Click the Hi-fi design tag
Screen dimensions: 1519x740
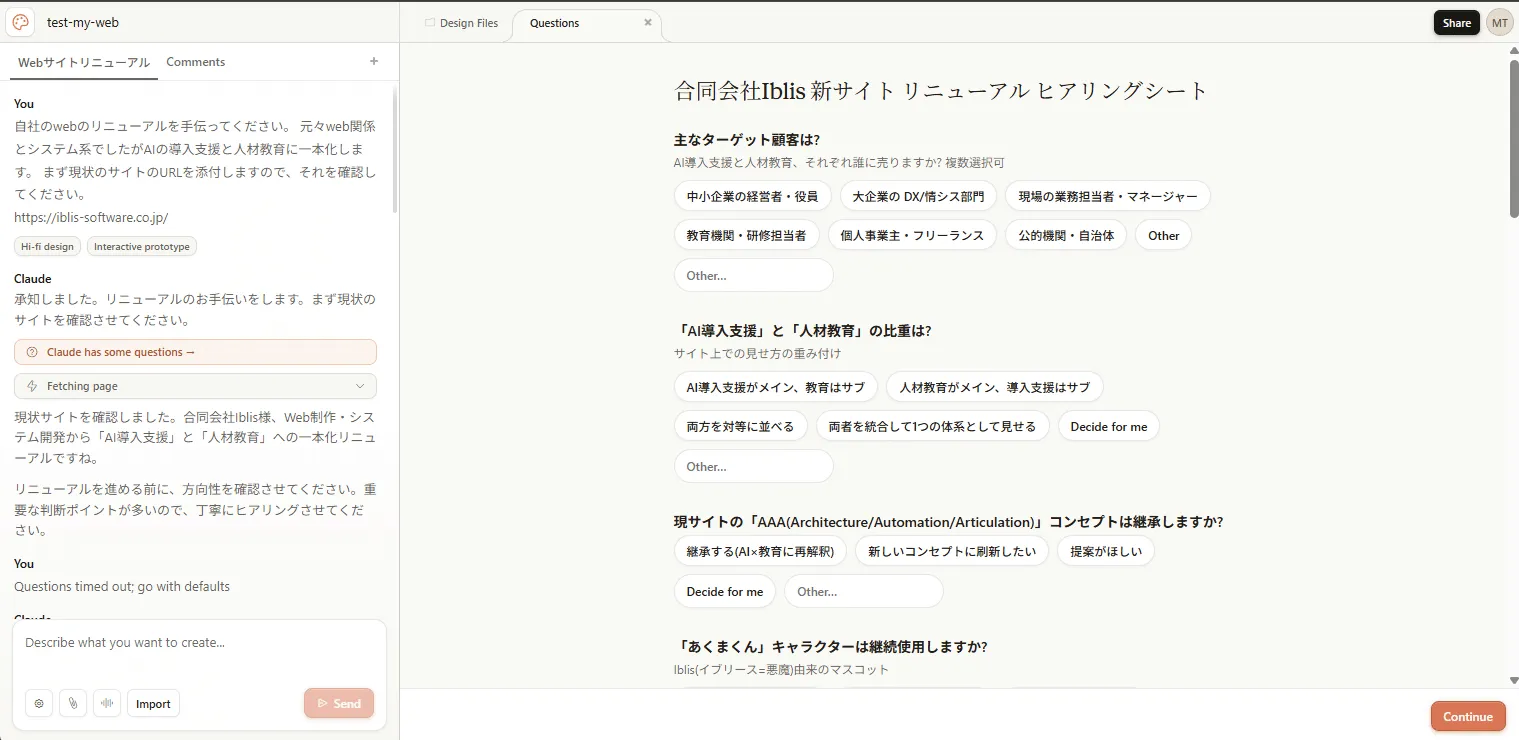click(48, 246)
